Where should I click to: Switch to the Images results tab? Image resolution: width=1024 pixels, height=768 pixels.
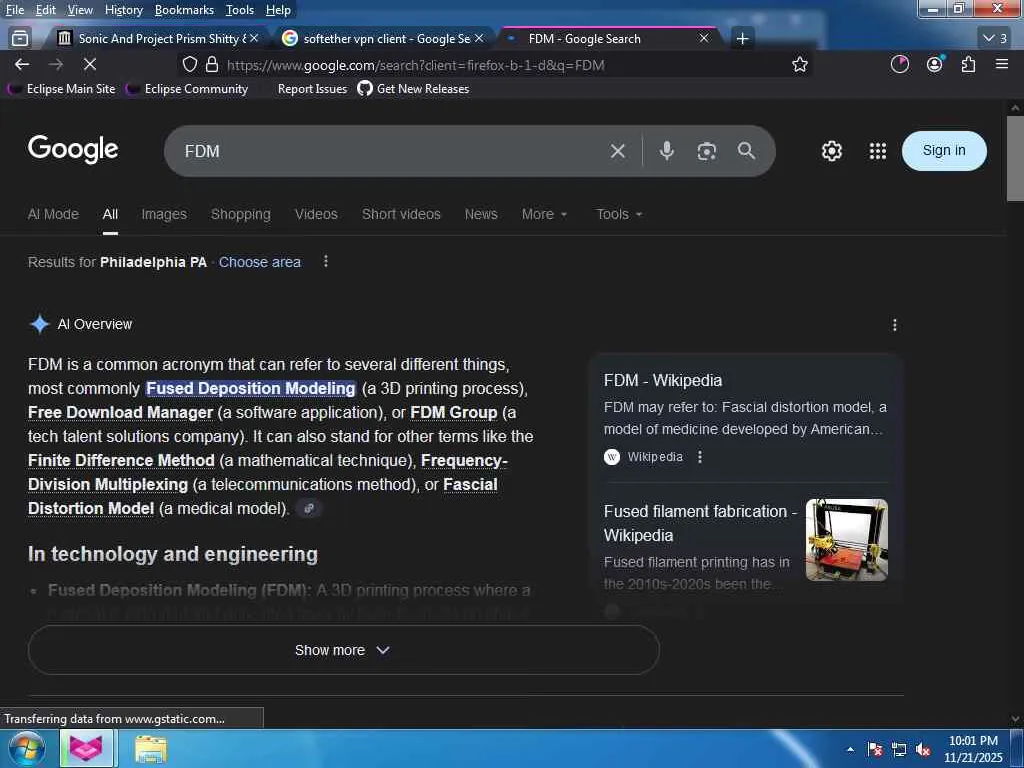[x=164, y=214]
